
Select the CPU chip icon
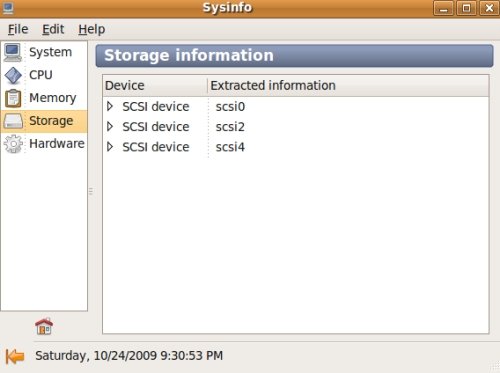pos(13,75)
